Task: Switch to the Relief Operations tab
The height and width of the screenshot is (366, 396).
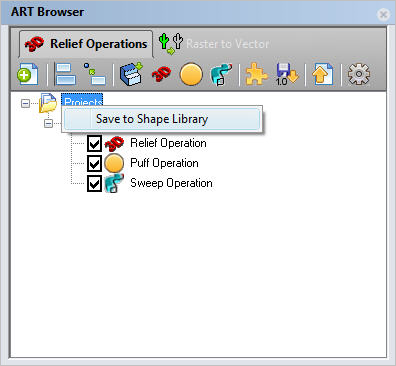Action: click(86, 44)
